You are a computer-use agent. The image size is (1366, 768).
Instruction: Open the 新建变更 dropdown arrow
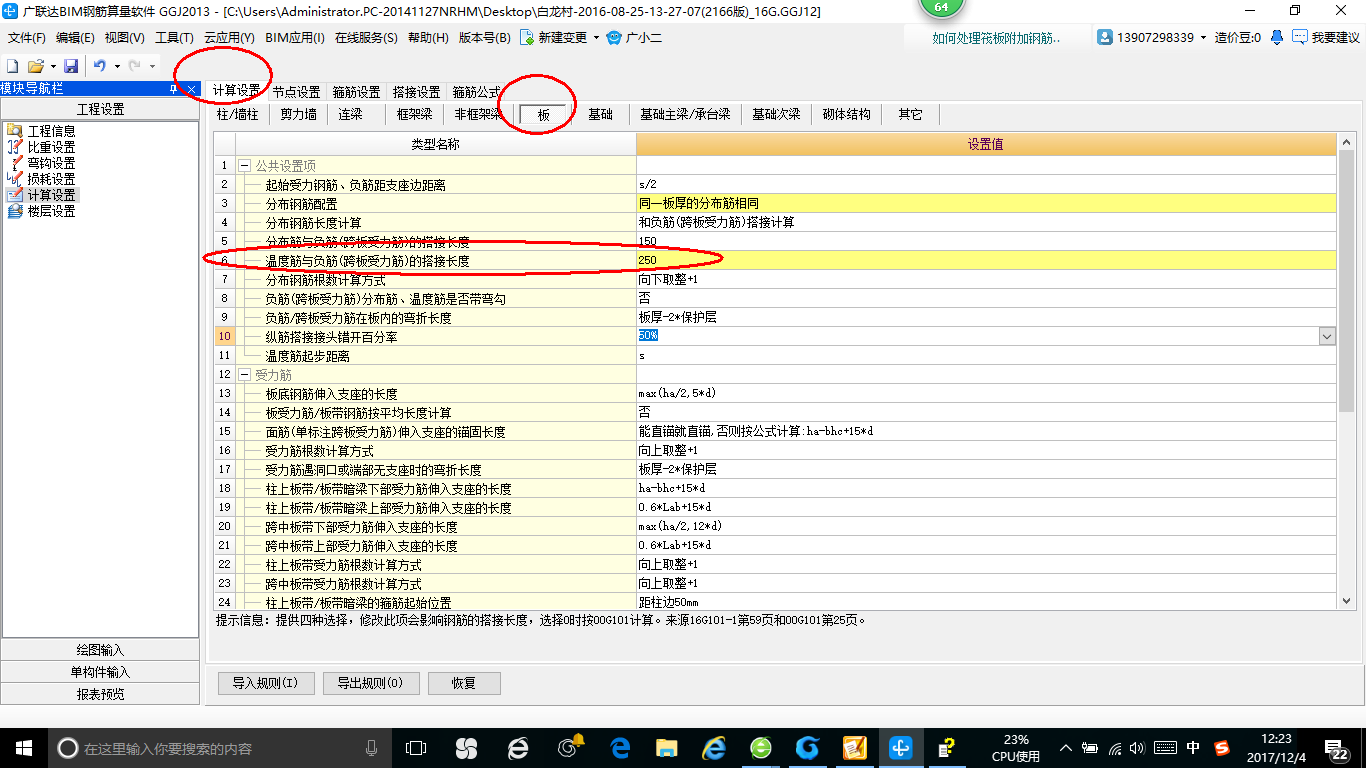tap(597, 38)
